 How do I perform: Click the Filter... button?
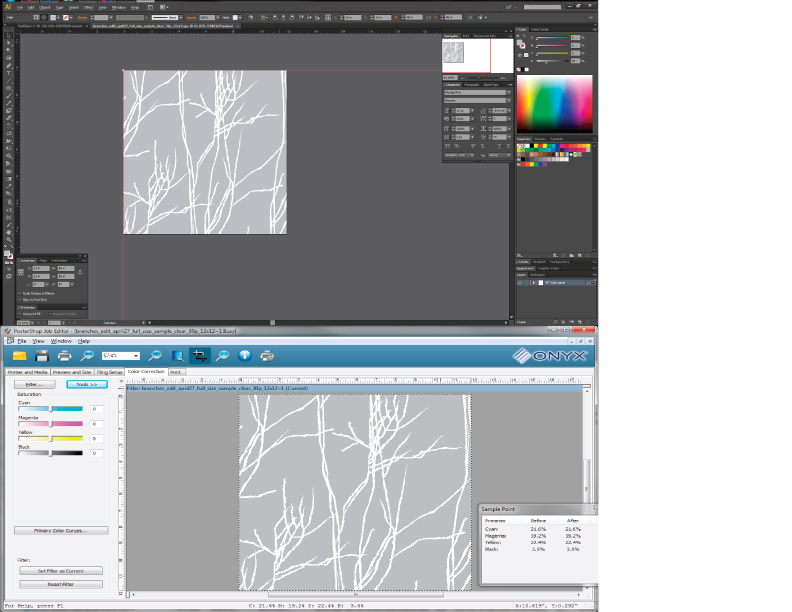point(35,384)
